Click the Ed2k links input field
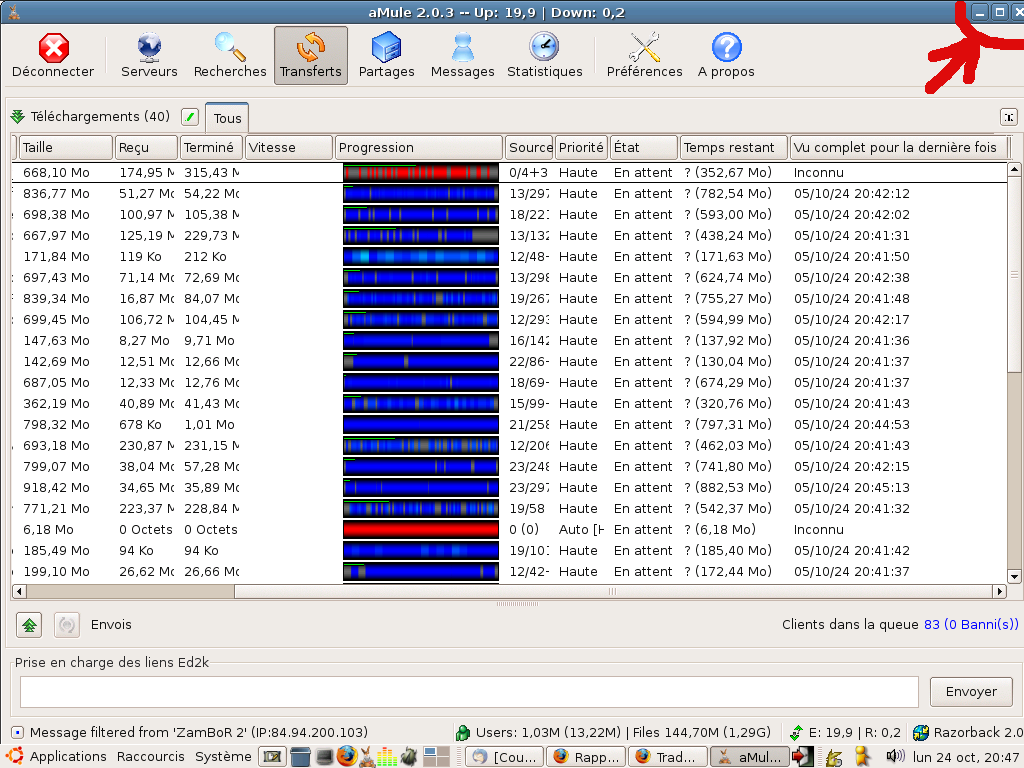Viewport: 1024px width, 768px height. pyautogui.click(x=469, y=692)
